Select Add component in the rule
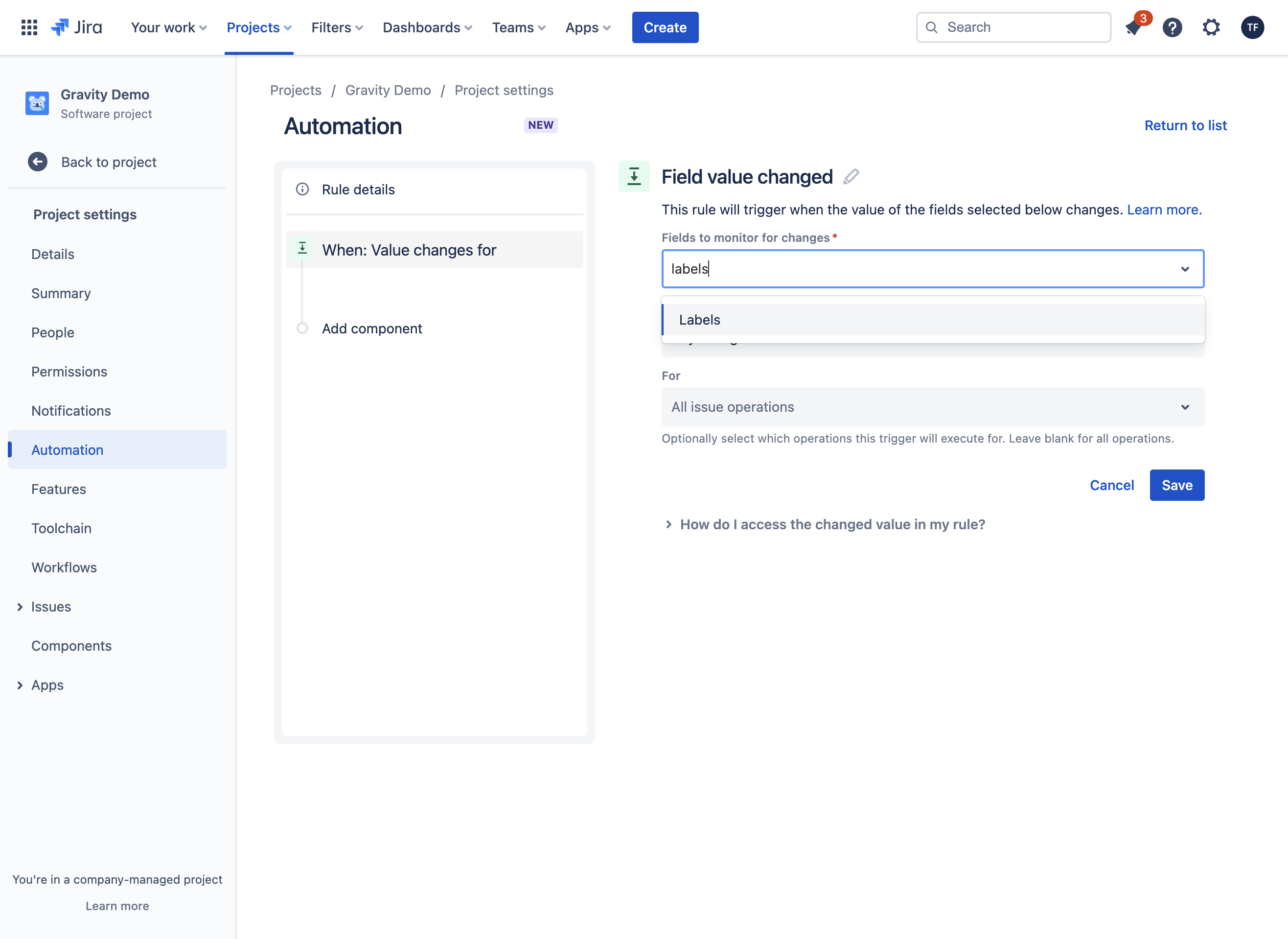Image resolution: width=1288 pixels, height=939 pixels. [x=371, y=329]
